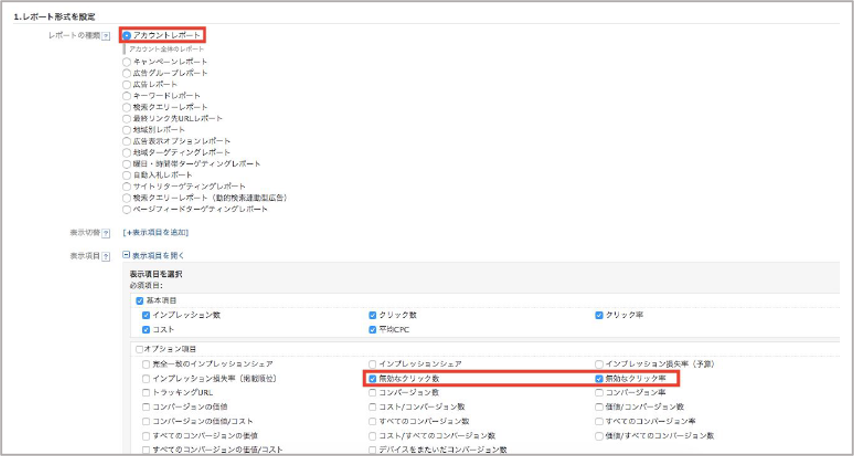Click help icon next to 表示切替
Screen dimensions: 854x456
tap(106, 232)
